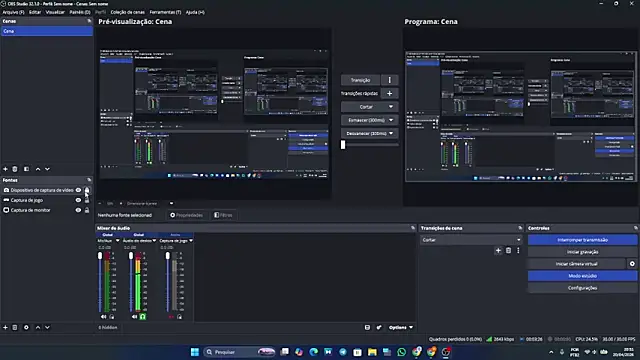This screenshot has width=640, height=360.
Task: Pop out the Mixer de áudio dock
Action: 413,228
